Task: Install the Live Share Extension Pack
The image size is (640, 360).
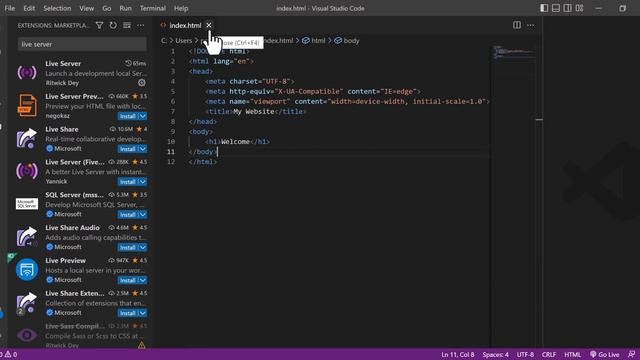Action: (128, 313)
